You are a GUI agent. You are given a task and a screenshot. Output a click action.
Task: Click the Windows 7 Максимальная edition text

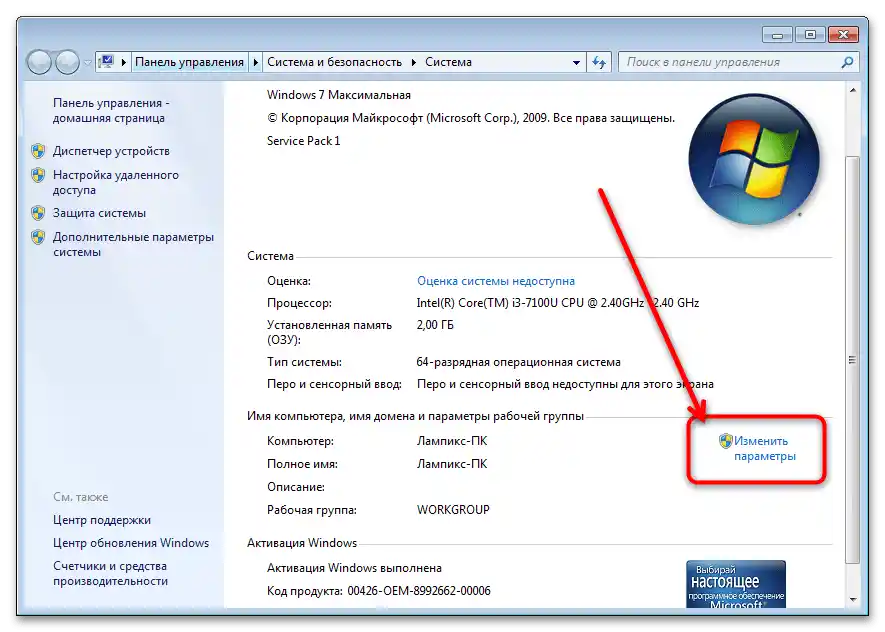tap(339, 95)
